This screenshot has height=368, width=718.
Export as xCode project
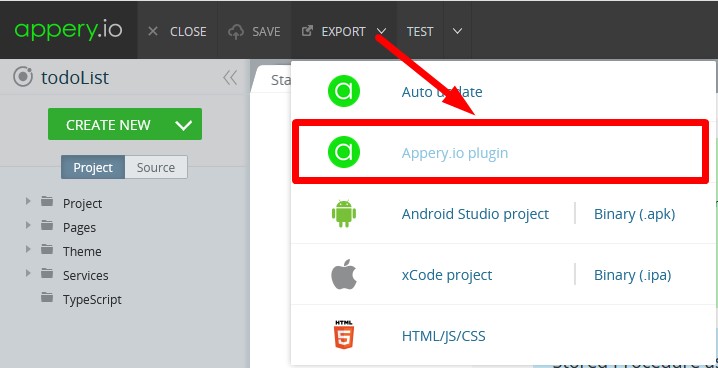pyautogui.click(x=447, y=275)
